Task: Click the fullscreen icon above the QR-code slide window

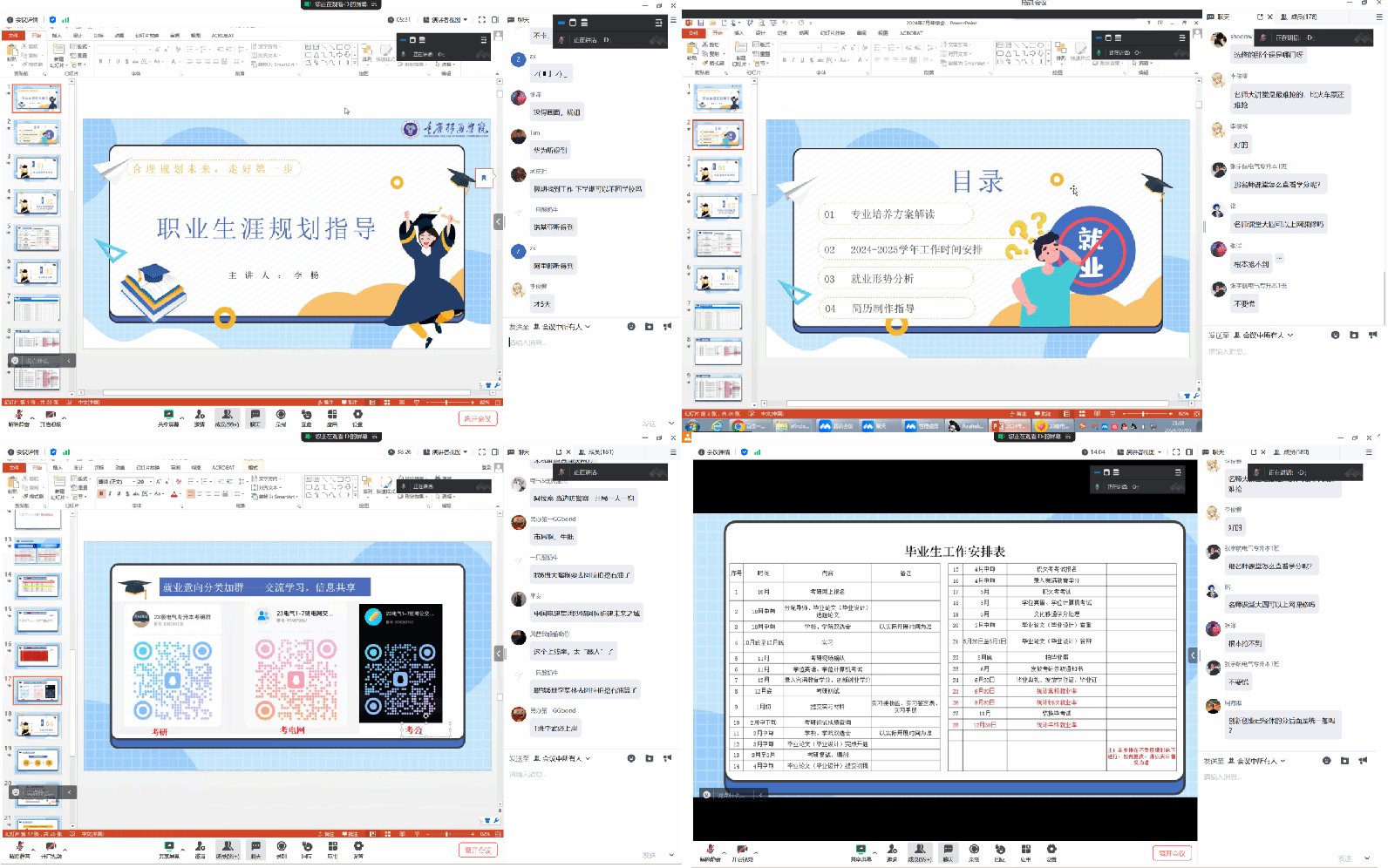Action: tap(481, 452)
